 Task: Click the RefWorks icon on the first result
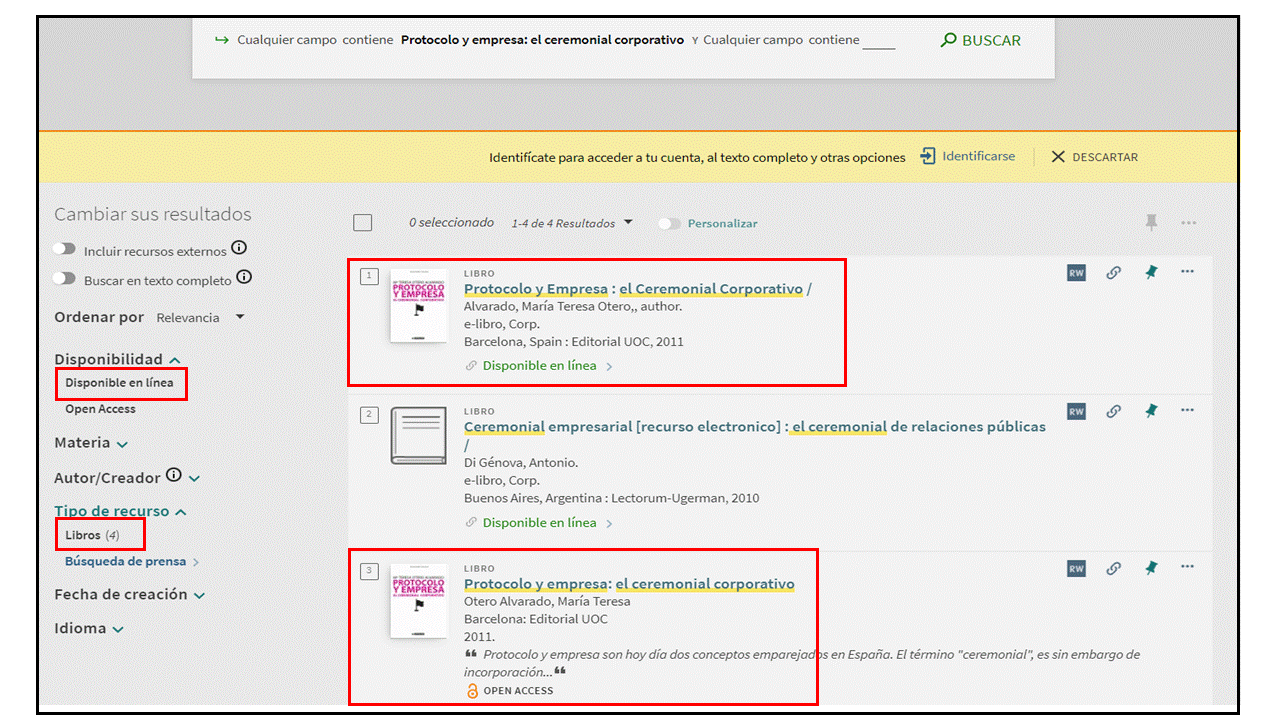(1076, 273)
